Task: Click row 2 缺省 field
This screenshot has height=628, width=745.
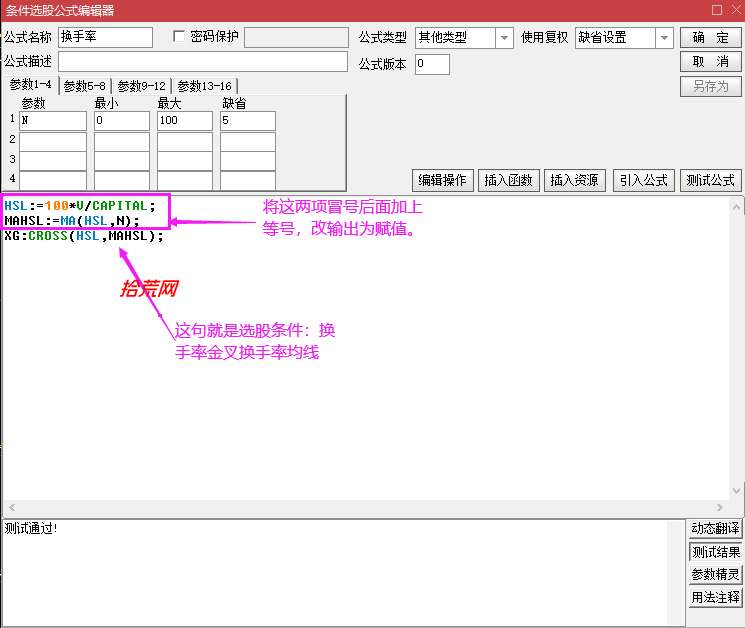Action: 248,142
